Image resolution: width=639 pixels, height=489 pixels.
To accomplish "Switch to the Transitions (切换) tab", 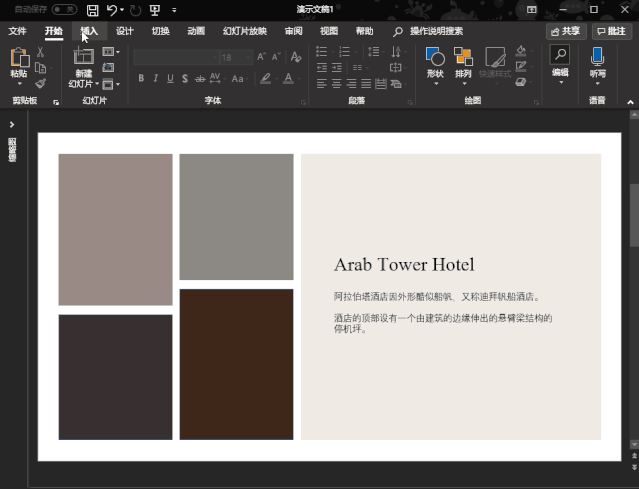I will point(161,31).
